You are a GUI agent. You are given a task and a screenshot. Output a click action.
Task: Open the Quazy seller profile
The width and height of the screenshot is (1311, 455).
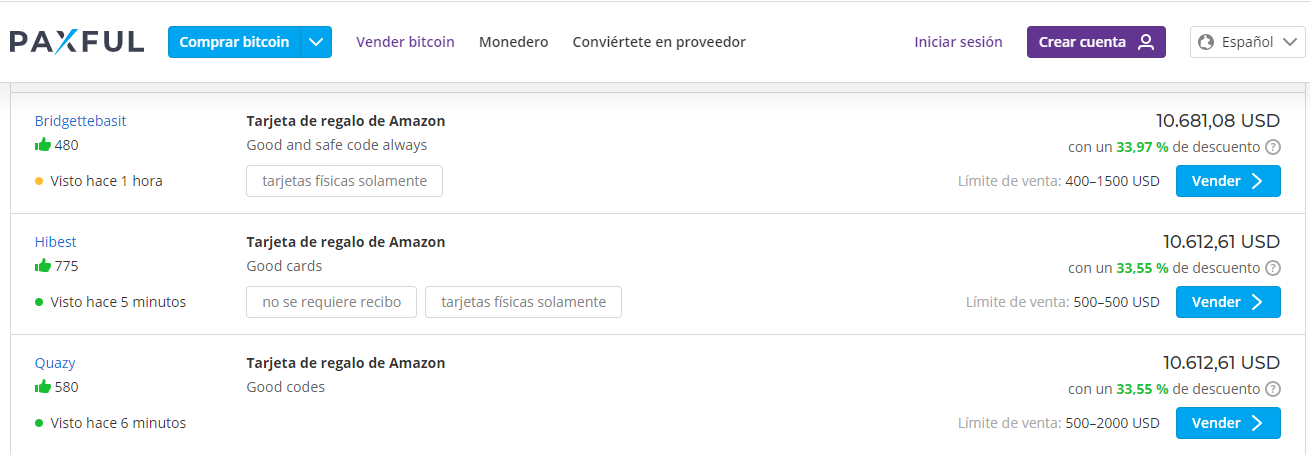pyautogui.click(x=55, y=363)
